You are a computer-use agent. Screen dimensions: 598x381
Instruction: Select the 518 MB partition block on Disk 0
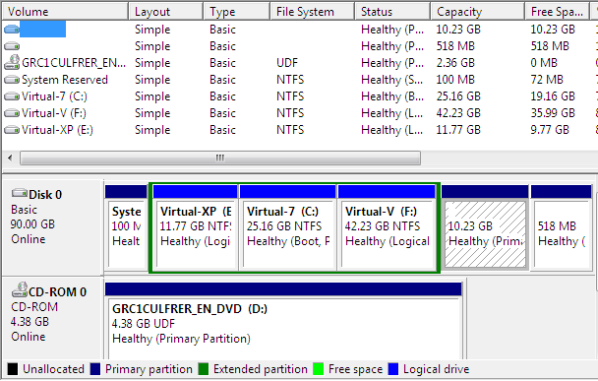tap(561, 228)
